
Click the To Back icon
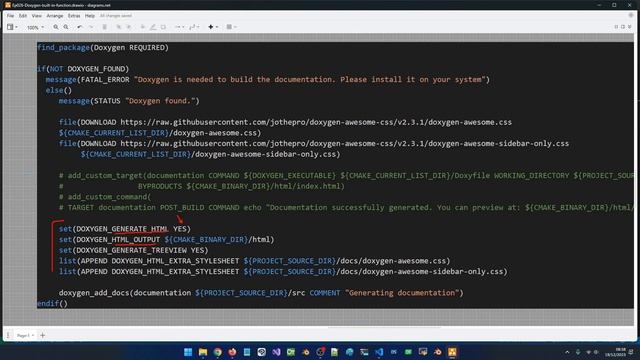pos(129,27)
